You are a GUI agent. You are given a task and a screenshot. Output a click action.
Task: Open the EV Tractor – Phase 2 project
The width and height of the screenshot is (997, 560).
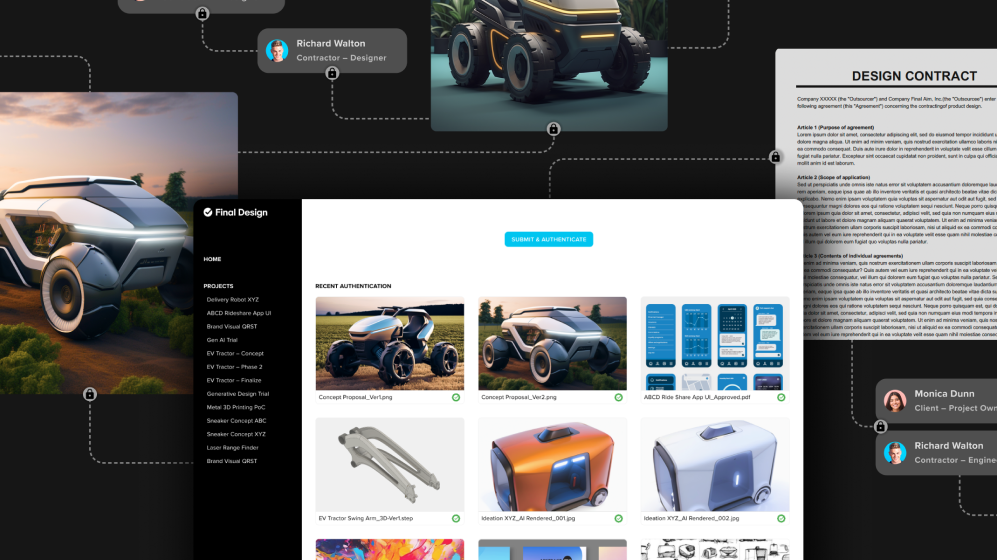tap(234, 367)
